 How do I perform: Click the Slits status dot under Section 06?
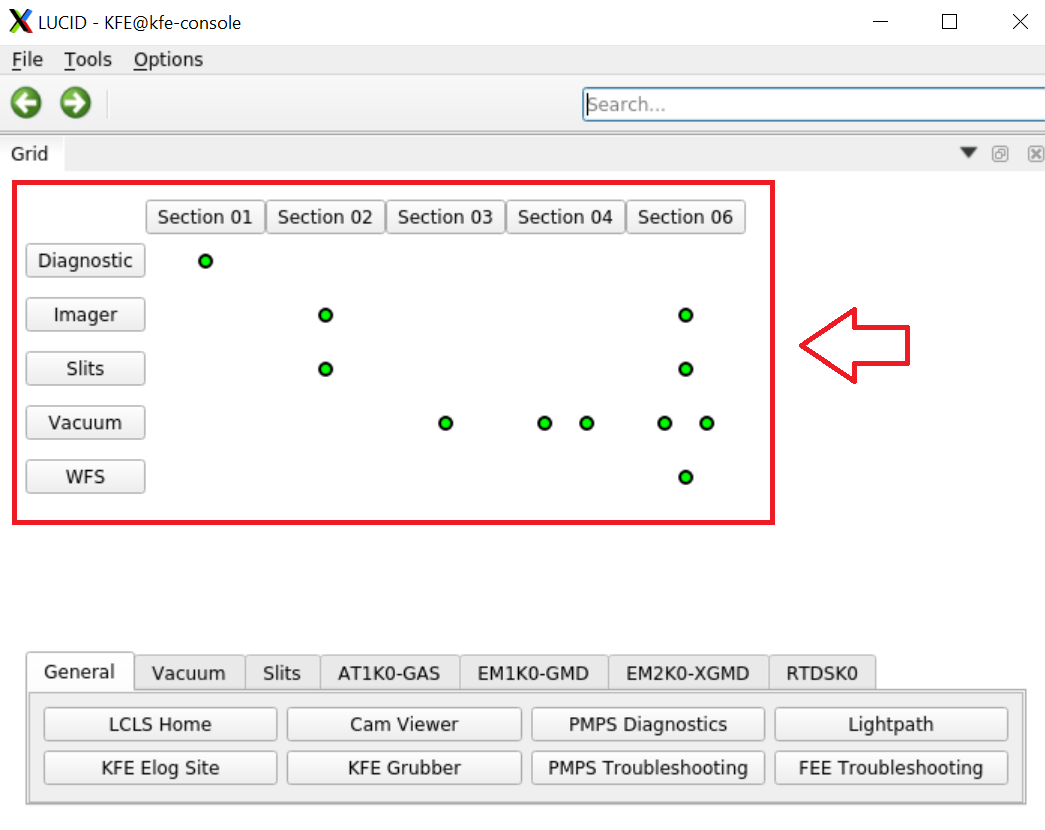tap(685, 369)
